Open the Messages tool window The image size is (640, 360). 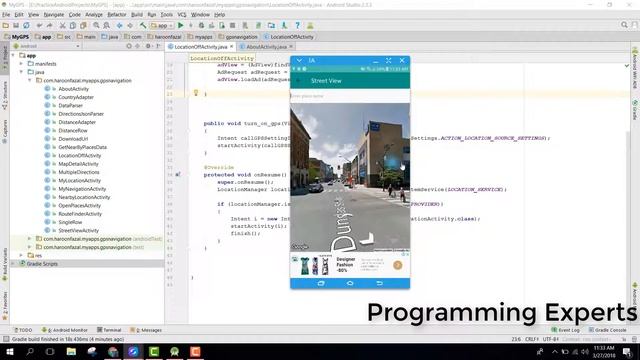[146, 330]
